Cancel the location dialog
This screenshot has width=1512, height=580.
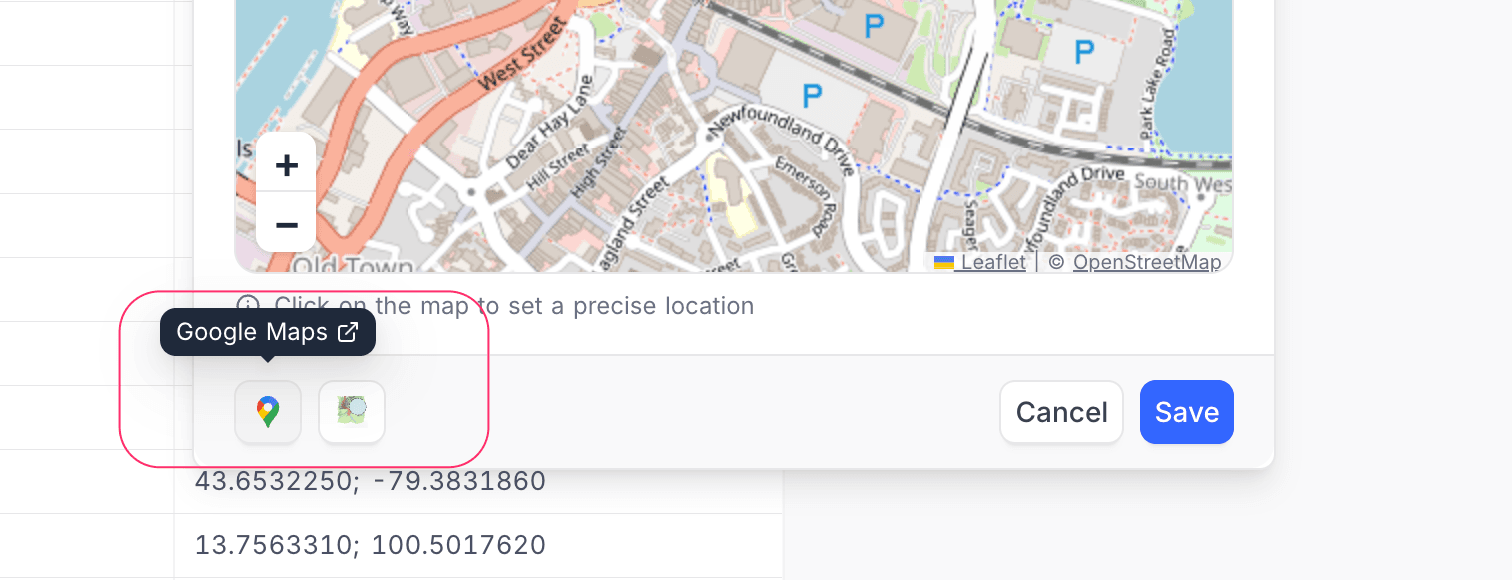[x=1061, y=412]
